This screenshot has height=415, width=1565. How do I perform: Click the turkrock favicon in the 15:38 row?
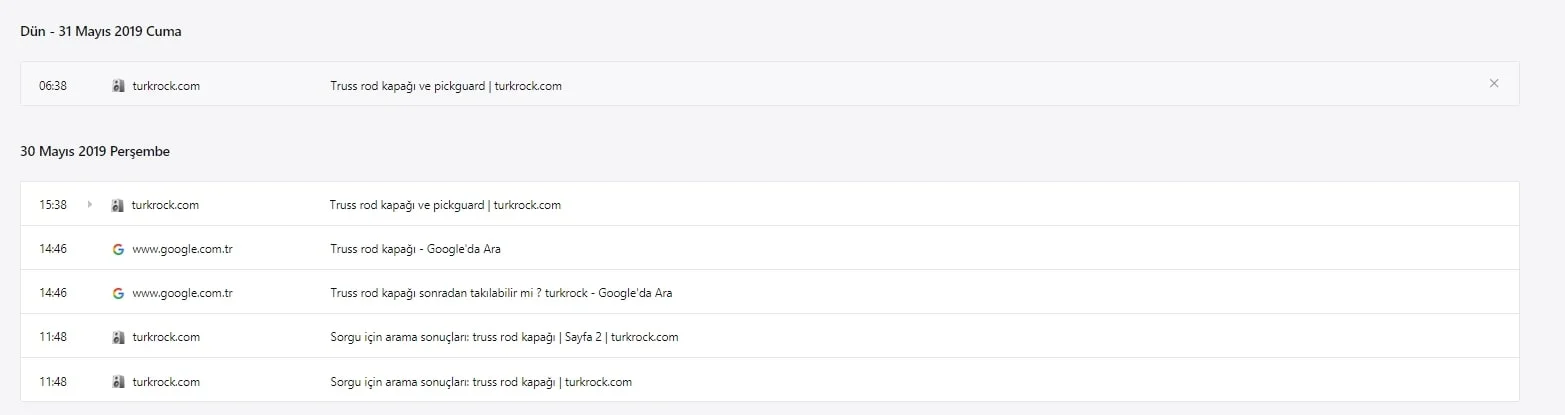[118, 205]
